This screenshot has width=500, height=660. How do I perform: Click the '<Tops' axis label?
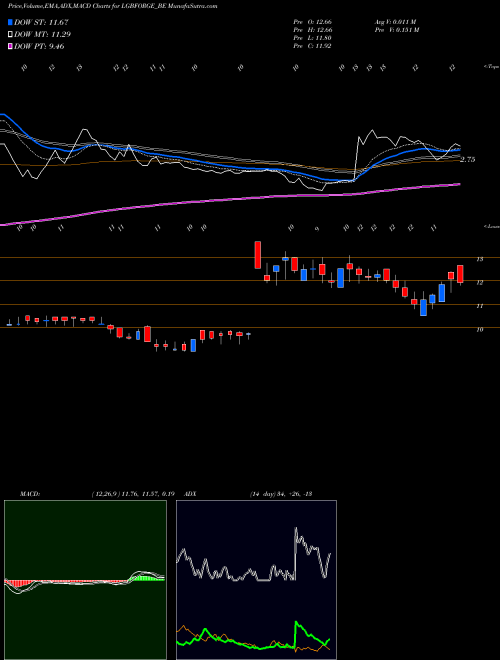(491, 67)
